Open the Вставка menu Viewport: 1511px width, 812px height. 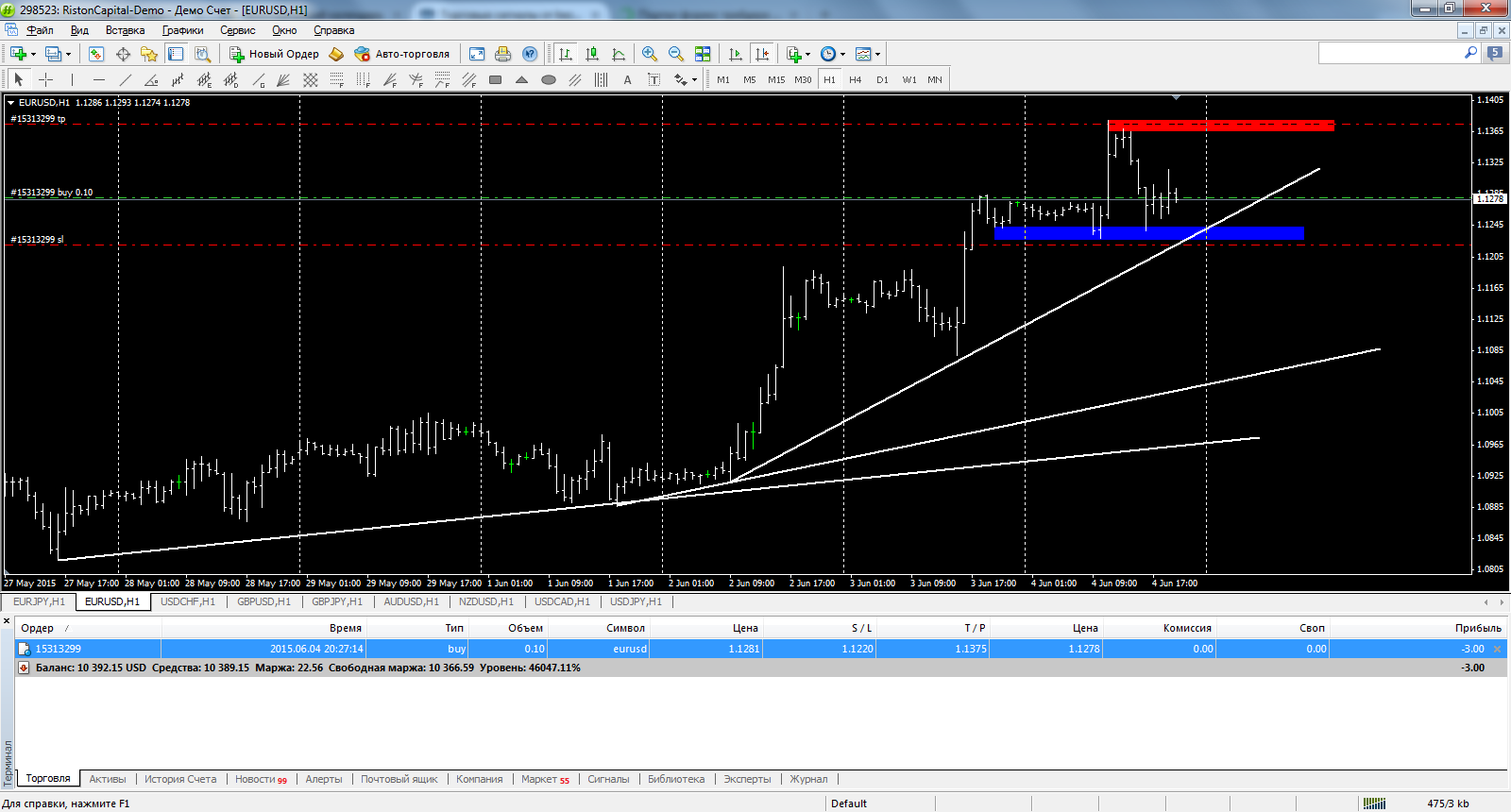pyautogui.click(x=125, y=30)
